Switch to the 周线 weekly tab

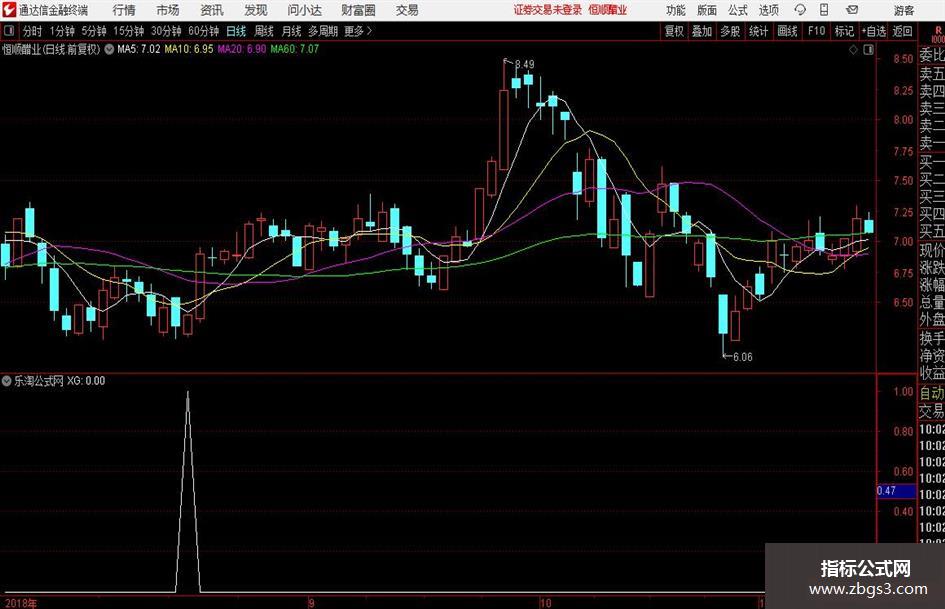pos(263,31)
